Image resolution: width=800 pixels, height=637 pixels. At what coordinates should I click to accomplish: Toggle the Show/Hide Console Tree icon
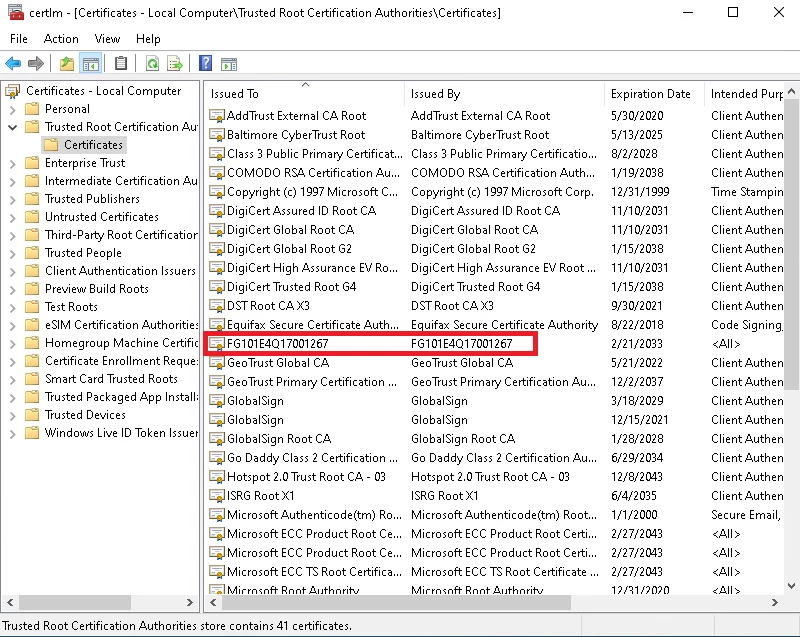[91, 64]
